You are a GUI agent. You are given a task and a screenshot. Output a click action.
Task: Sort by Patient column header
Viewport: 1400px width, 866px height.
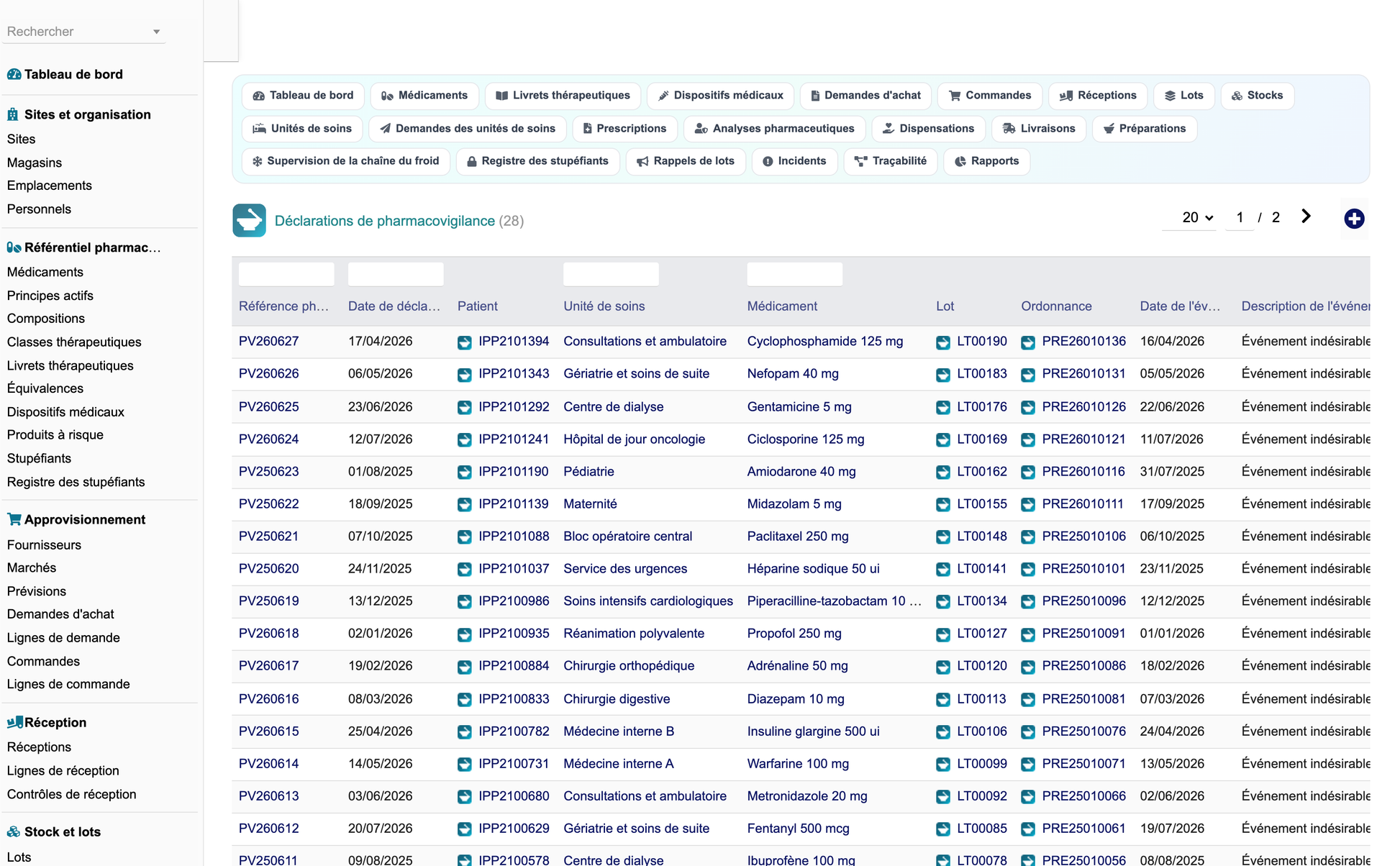[477, 306]
